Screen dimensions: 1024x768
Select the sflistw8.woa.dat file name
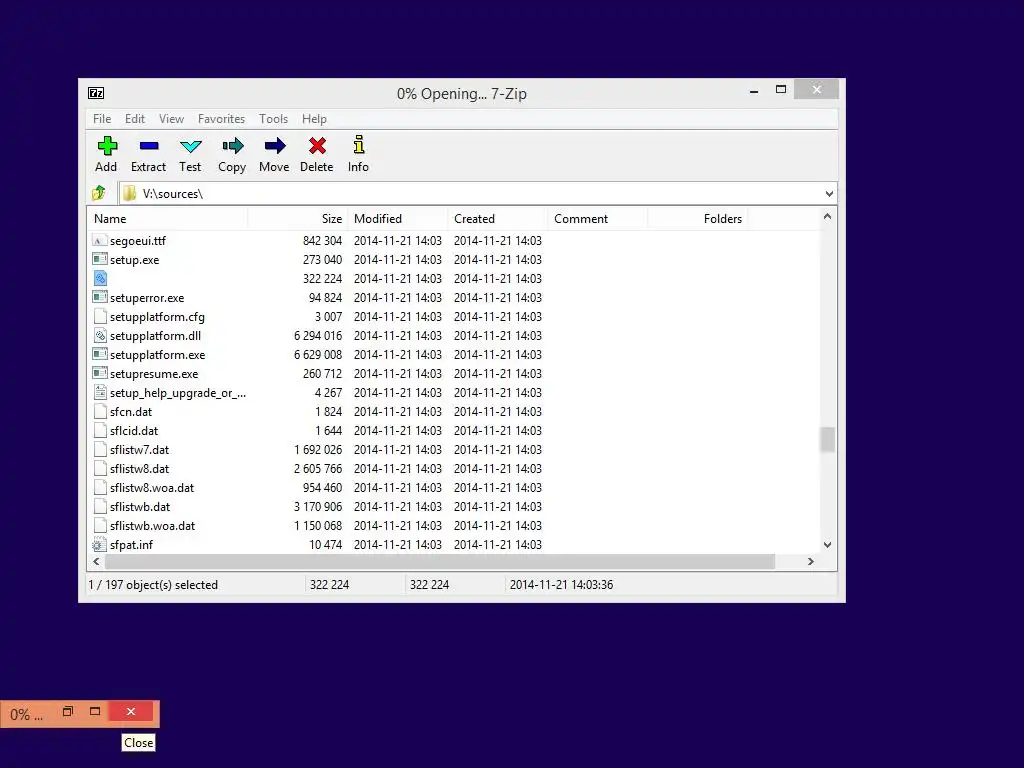coord(152,487)
